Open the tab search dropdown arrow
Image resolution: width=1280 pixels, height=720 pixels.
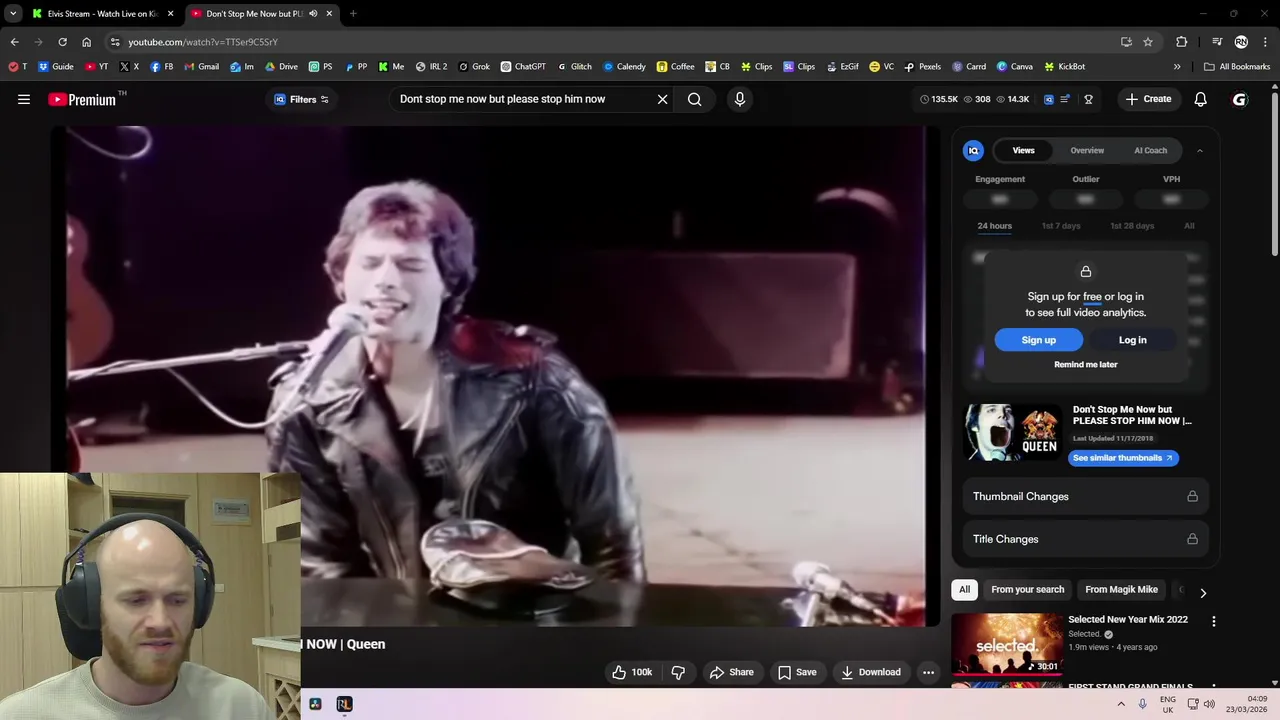point(13,14)
